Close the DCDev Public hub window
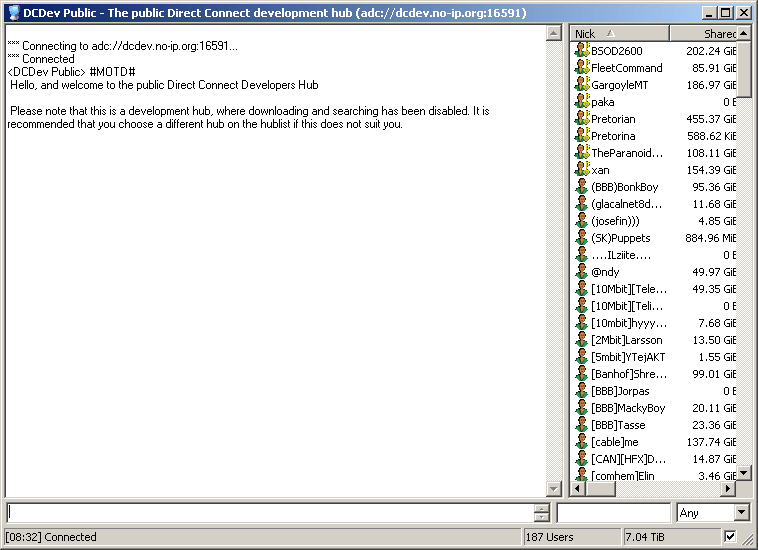This screenshot has height=550, width=758. point(743,13)
